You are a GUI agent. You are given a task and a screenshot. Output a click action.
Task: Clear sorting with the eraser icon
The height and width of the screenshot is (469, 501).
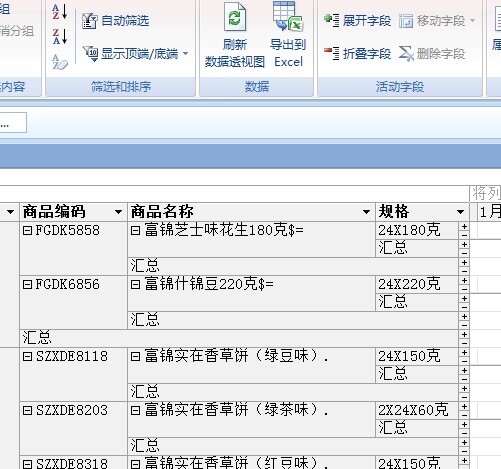click(x=60, y=61)
